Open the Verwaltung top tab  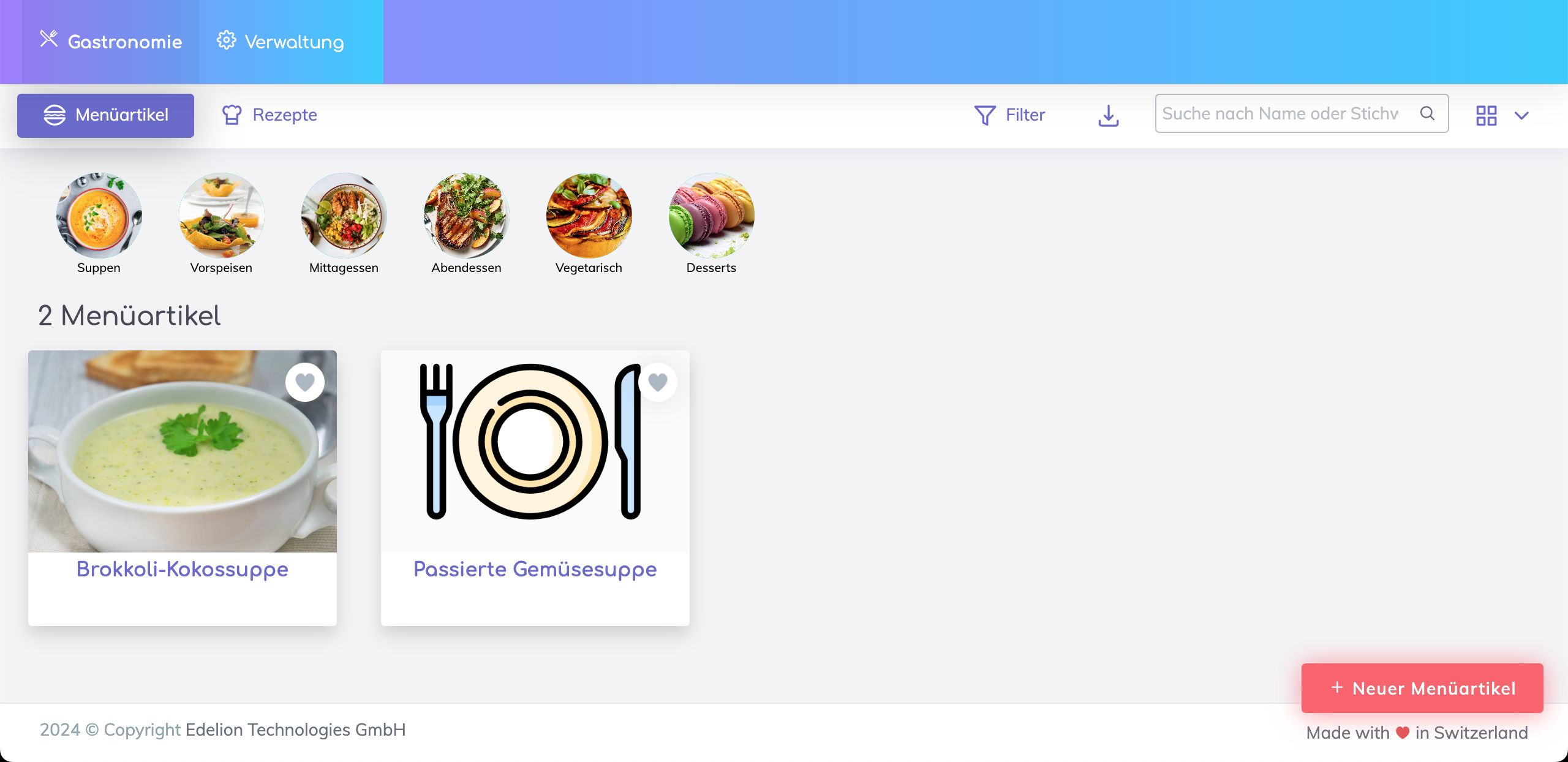pyautogui.click(x=281, y=42)
